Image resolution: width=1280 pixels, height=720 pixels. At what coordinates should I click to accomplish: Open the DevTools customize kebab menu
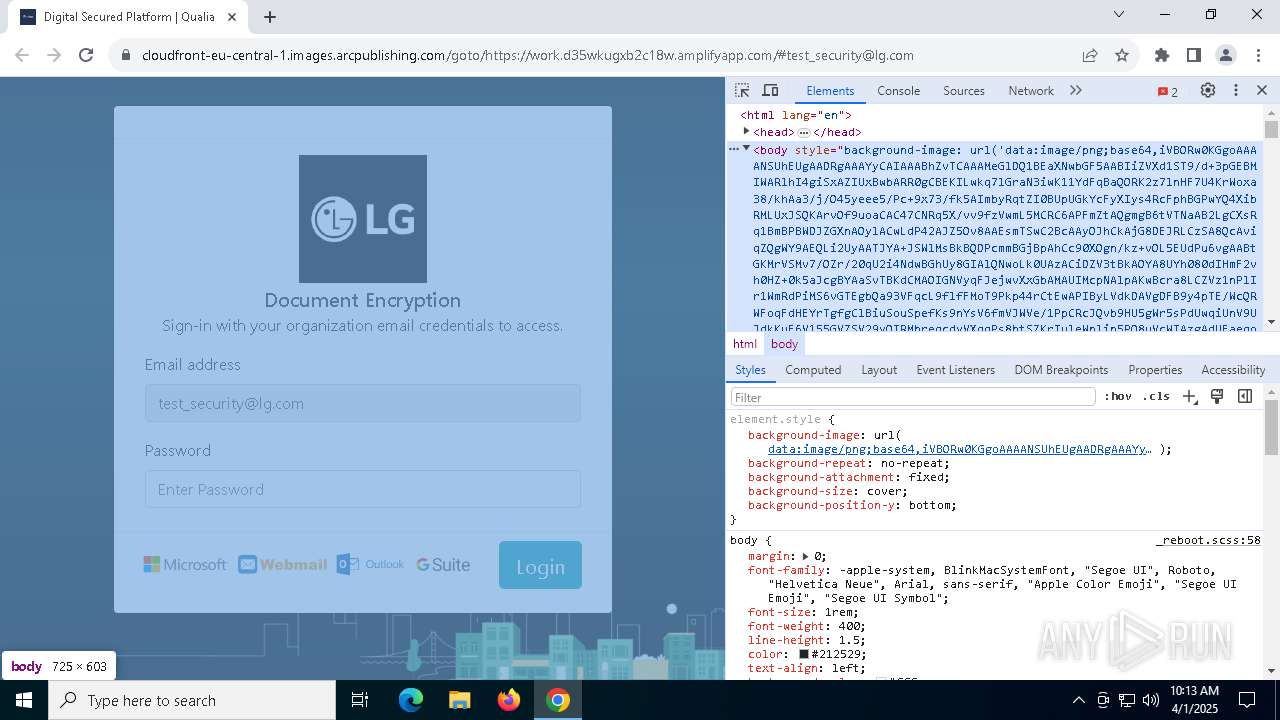pos(1236,90)
